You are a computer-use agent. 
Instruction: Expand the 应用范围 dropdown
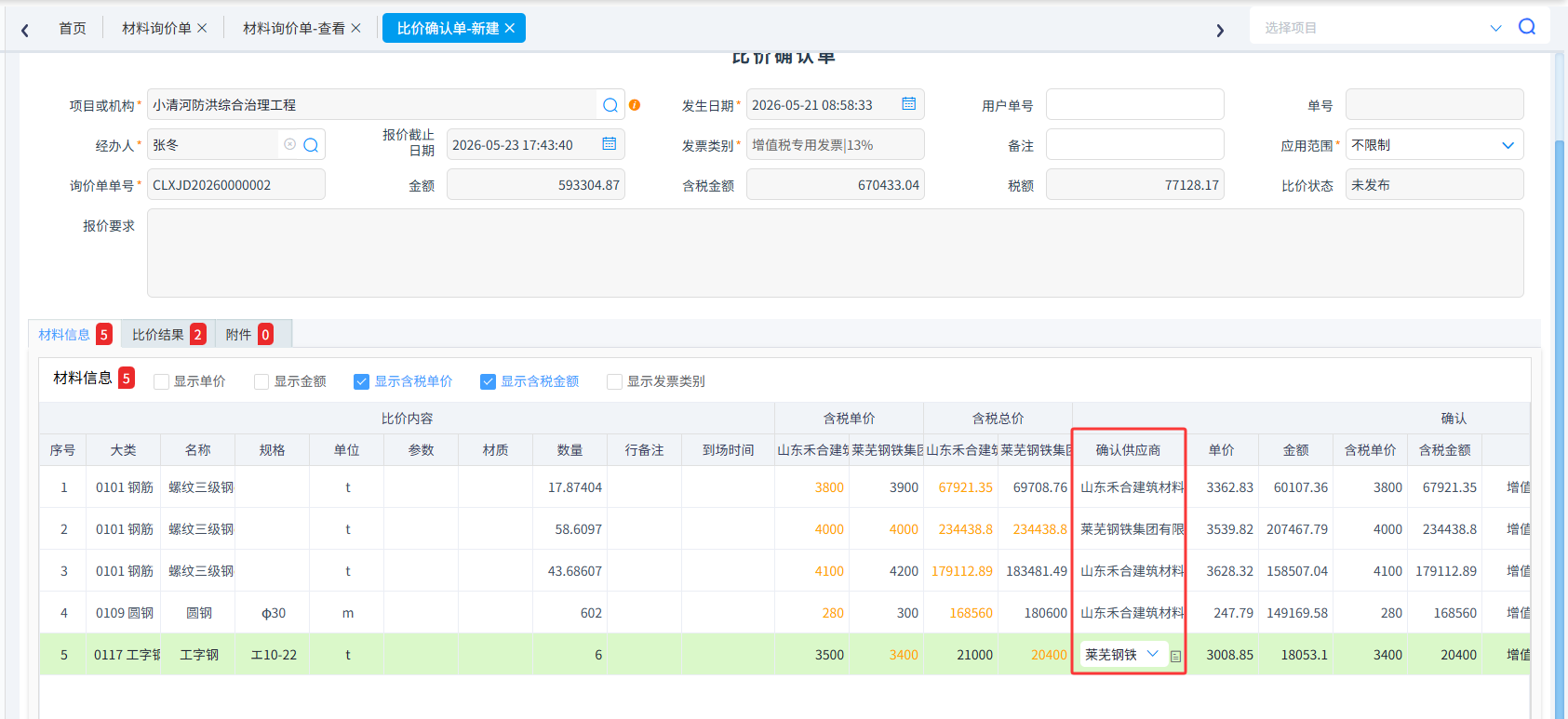coord(1508,145)
